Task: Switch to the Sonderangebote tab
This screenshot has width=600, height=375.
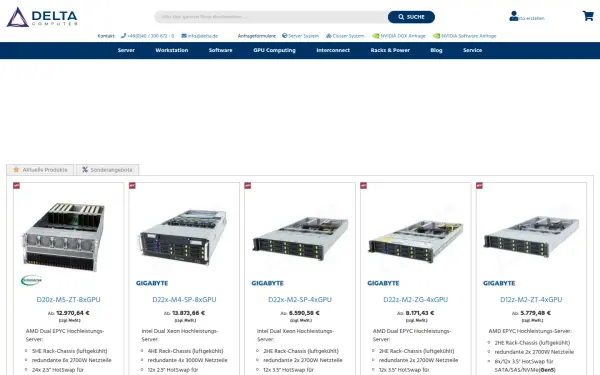Action: [x=108, y=170]
